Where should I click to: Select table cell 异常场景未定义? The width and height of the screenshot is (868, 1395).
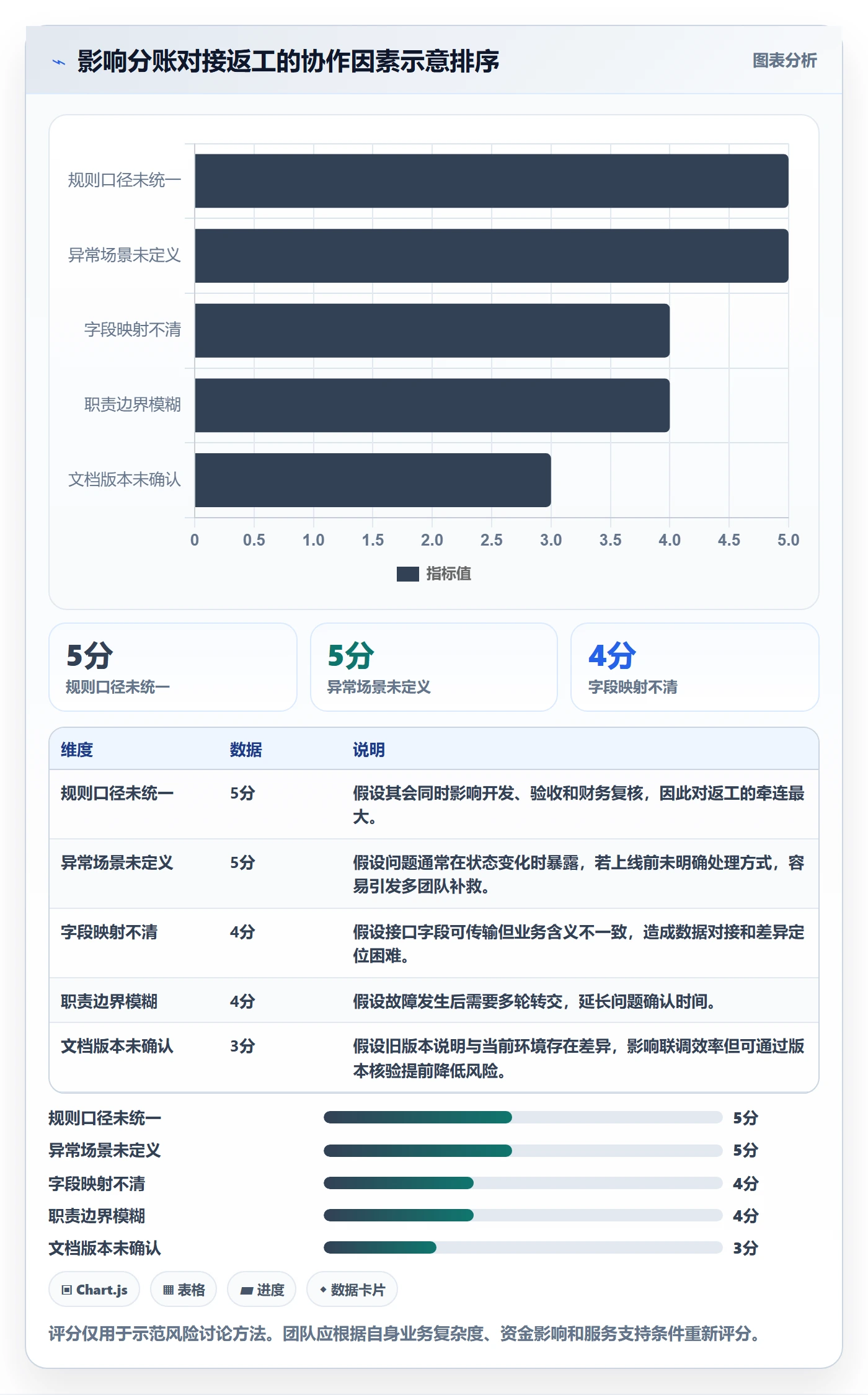click(117, 862)
